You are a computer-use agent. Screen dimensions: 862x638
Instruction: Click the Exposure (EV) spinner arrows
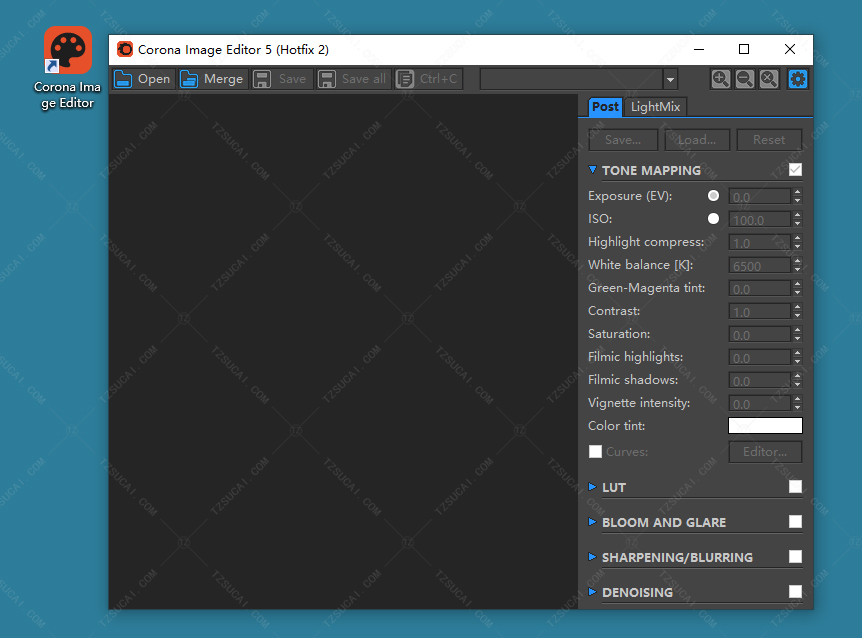pos(797,196)
